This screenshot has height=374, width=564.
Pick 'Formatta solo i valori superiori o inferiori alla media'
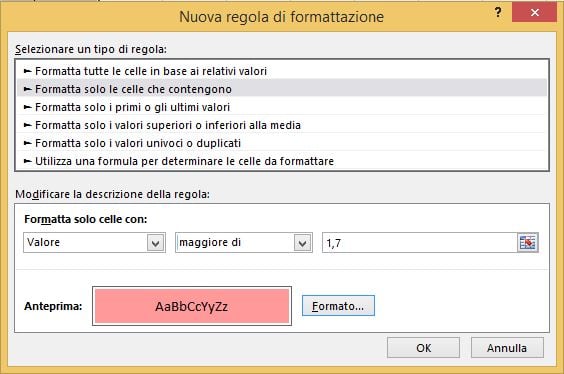click(282, 125)
